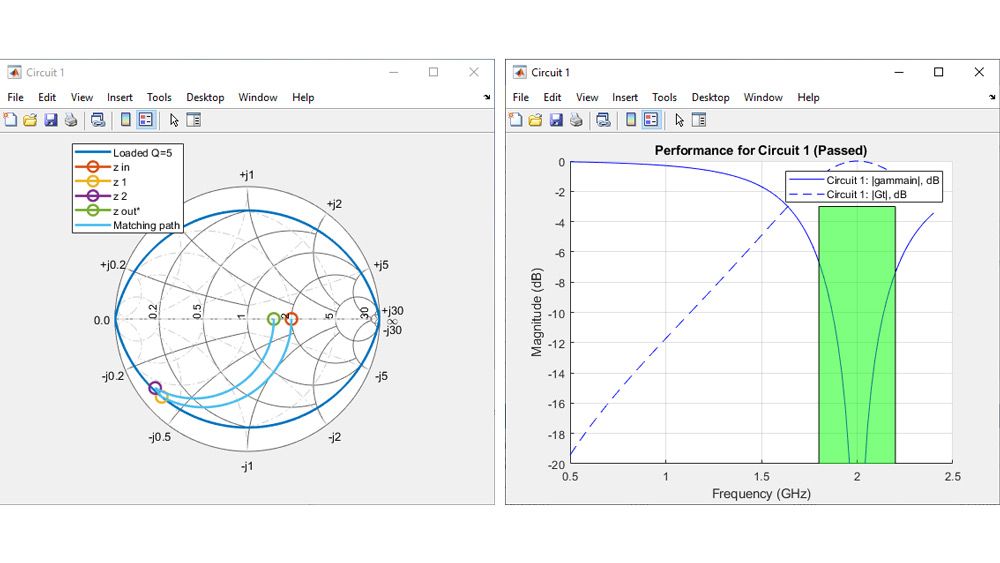
Task: Click Save Figure icon in left window
Action: pyautogui.click(x=50, y=120)
